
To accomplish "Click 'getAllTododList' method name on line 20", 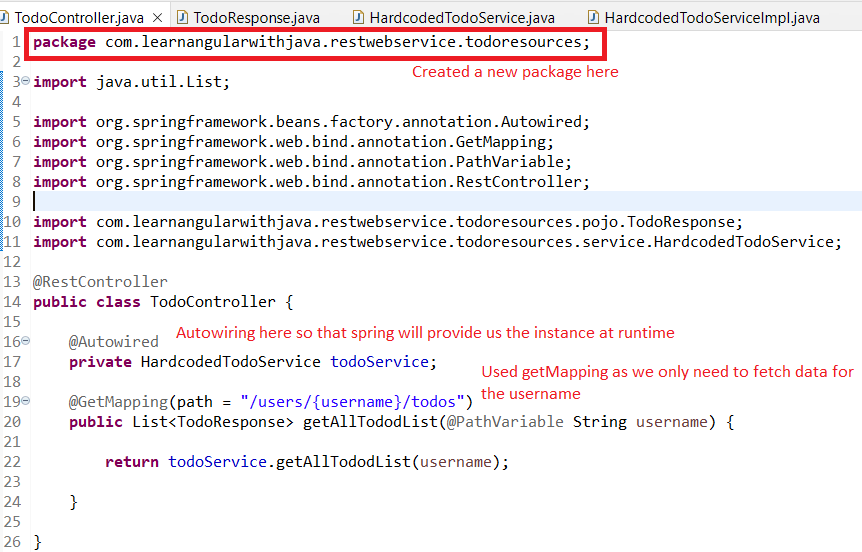I will click(370, 422).
